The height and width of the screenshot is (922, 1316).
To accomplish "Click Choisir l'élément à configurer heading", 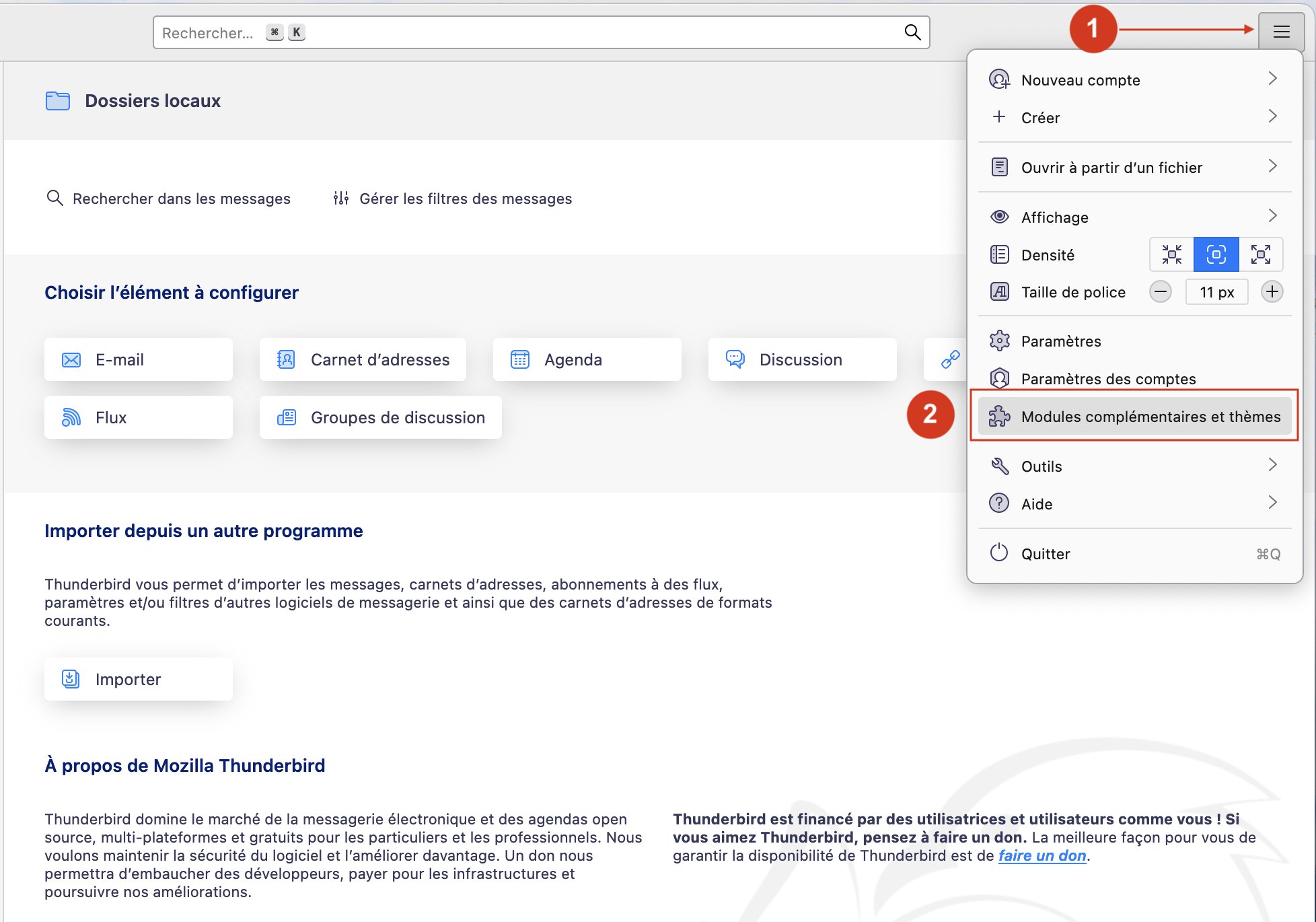I will tap(172, 293).
